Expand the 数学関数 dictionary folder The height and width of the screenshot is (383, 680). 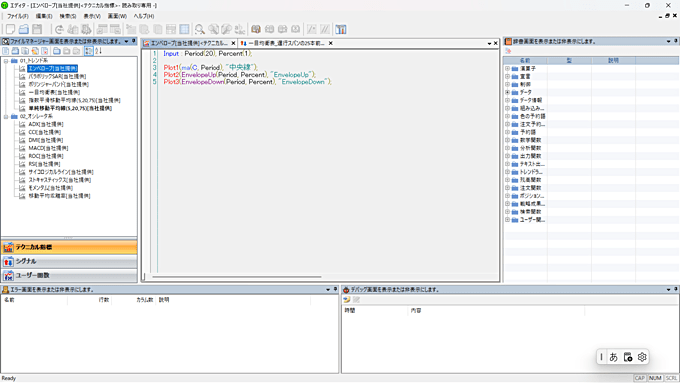pos(507,140)
